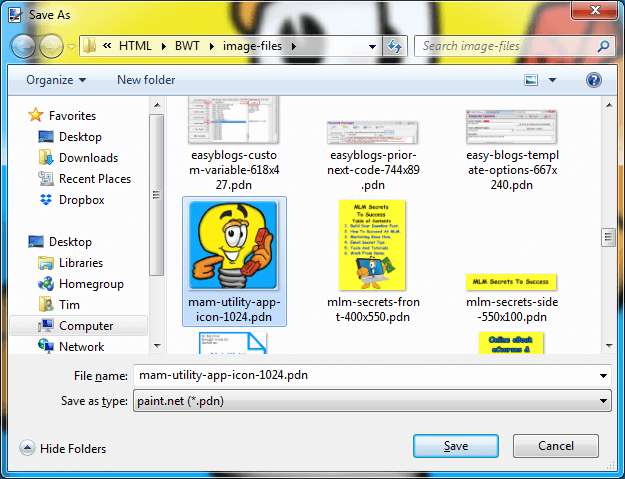
Task: Click the Save button
Action: click(456, 446)
